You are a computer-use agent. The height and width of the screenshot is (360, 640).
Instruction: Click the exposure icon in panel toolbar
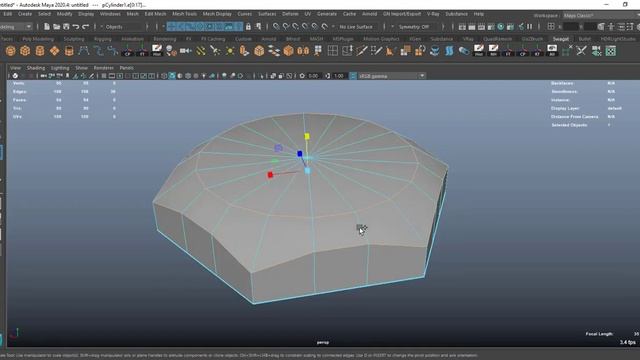coord(302,76)
